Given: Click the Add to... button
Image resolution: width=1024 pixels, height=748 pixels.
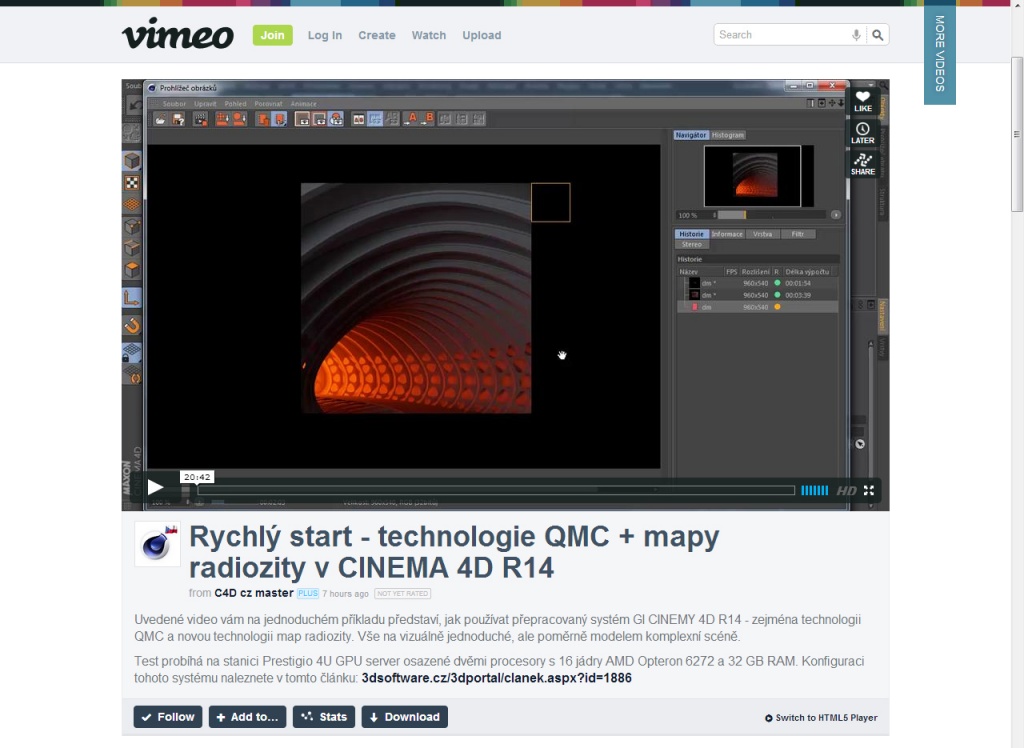Looking at the screenshot, I should click(247, 717).
